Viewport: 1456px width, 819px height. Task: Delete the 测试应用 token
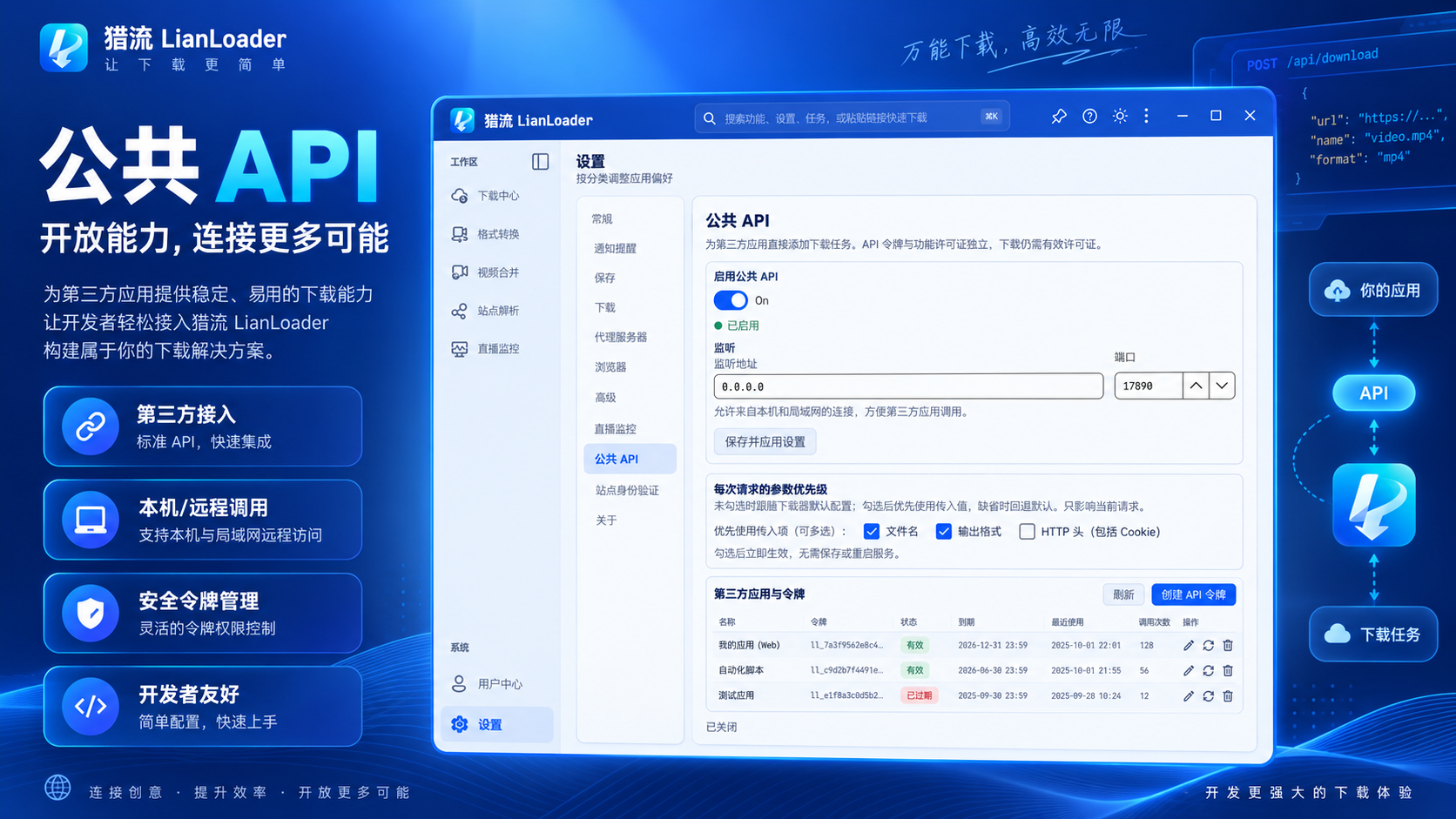pyautogui.click(x=1228, y=696)
